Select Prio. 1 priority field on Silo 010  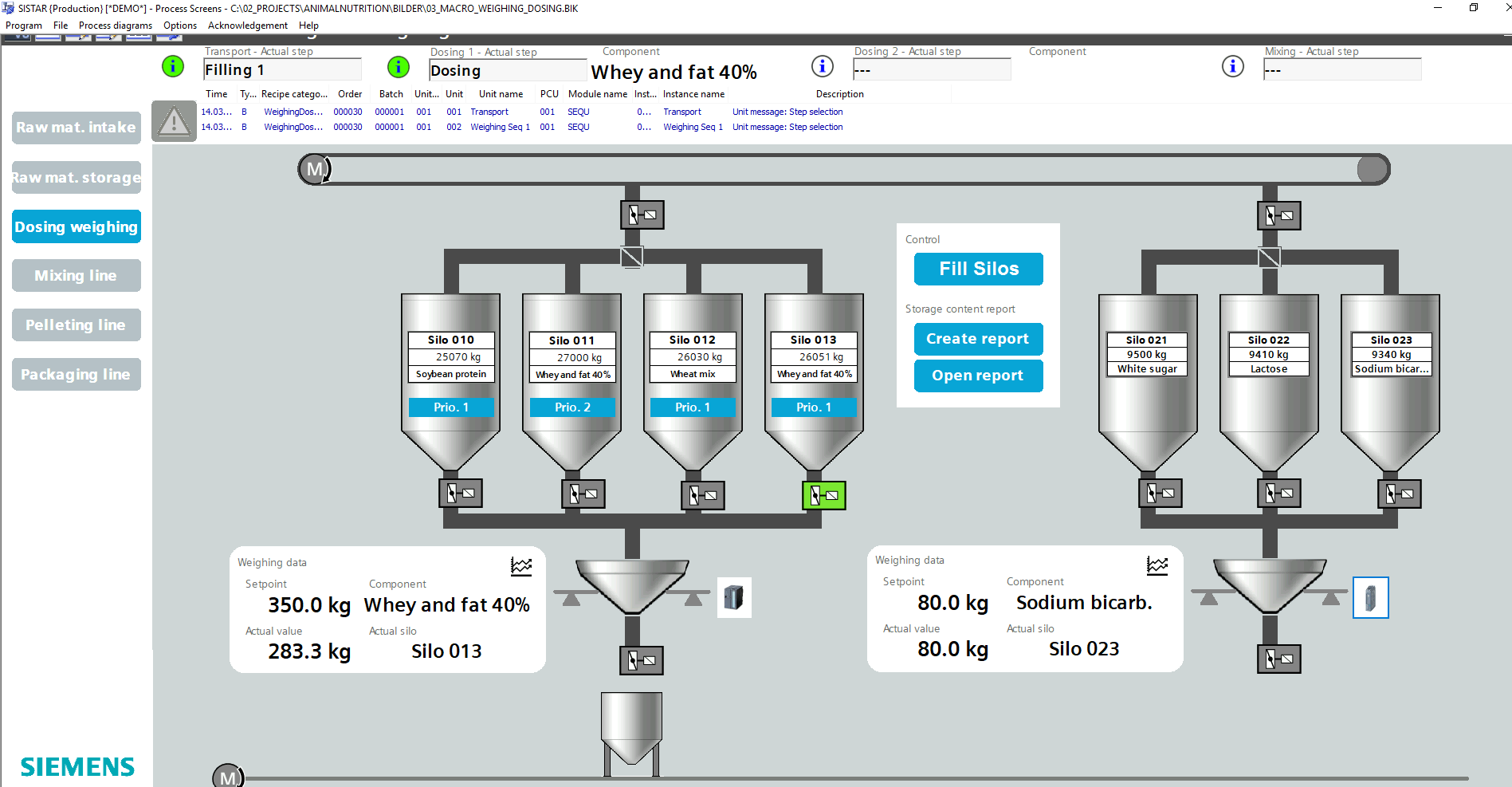pos(451,407)
